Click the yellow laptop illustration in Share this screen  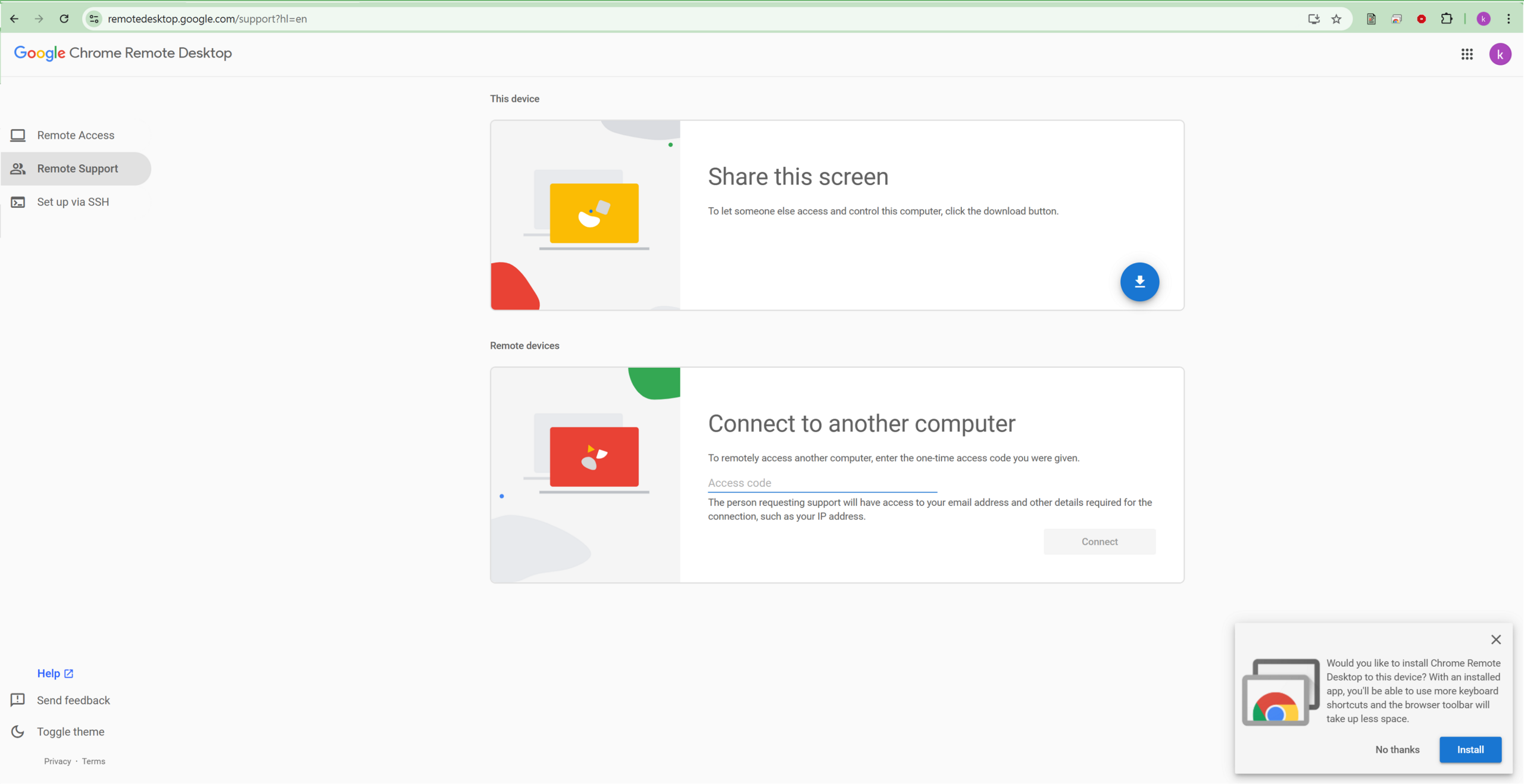tap(594, 213)
